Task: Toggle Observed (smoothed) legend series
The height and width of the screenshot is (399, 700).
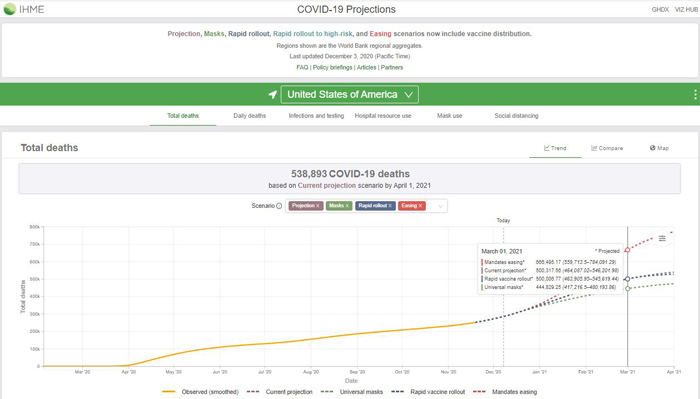Action: pyautogui.click(x=200, y=392)
